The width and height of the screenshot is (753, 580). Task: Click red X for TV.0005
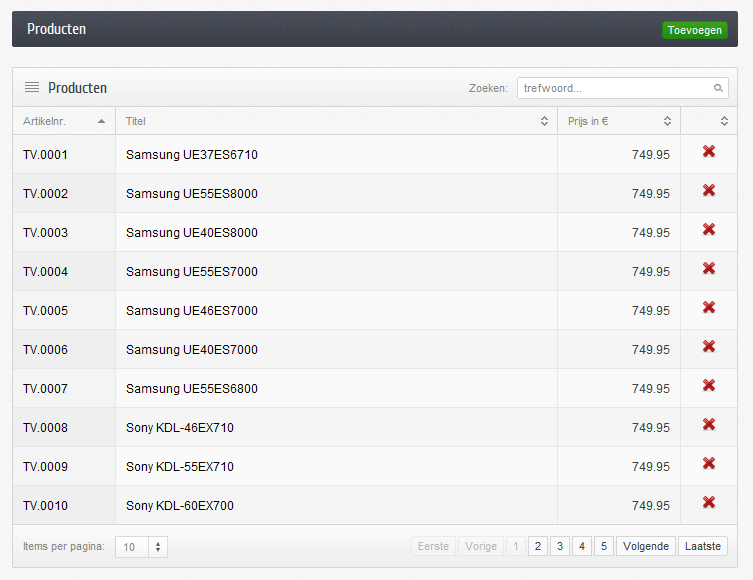709,307
